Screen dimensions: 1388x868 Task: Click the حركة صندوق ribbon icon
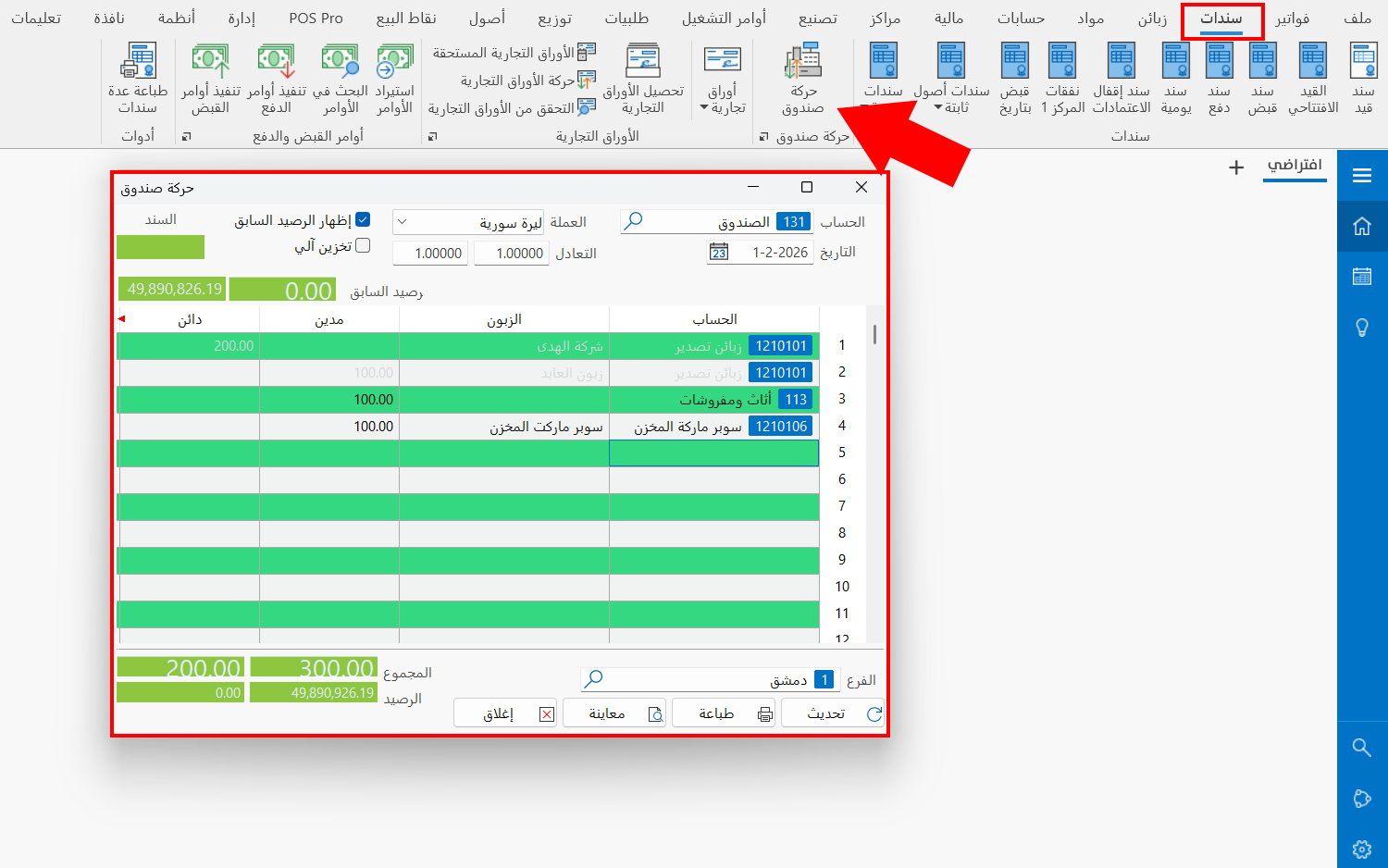point(803,79)
